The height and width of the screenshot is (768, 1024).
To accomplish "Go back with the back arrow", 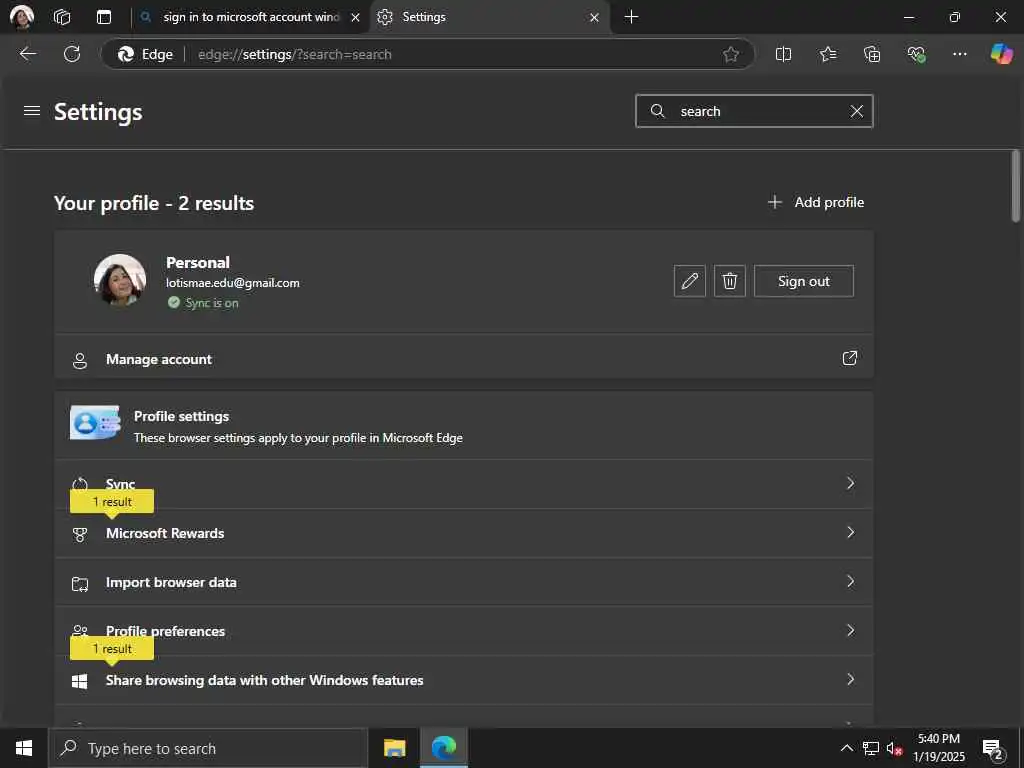I will (x=27, y=54).
